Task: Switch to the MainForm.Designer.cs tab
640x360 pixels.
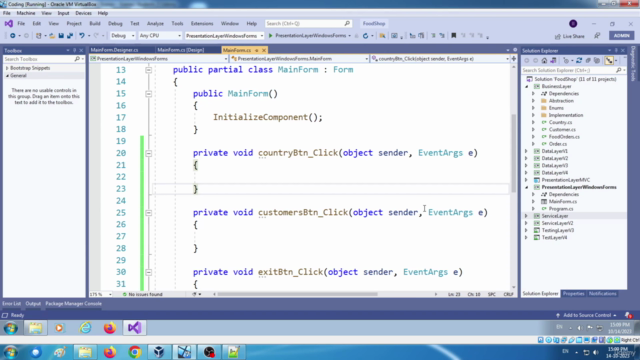Action: click(114, 50)
